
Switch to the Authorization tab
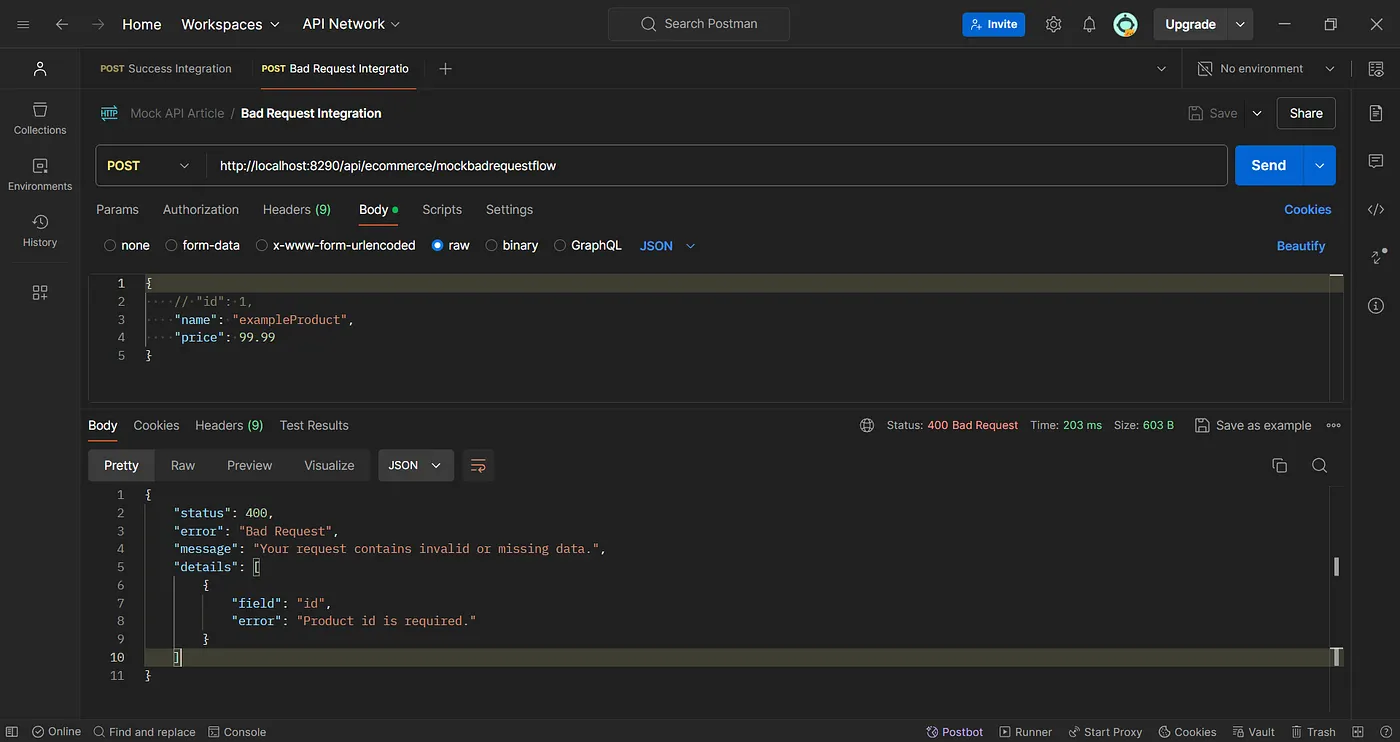(x=201, y=209)
